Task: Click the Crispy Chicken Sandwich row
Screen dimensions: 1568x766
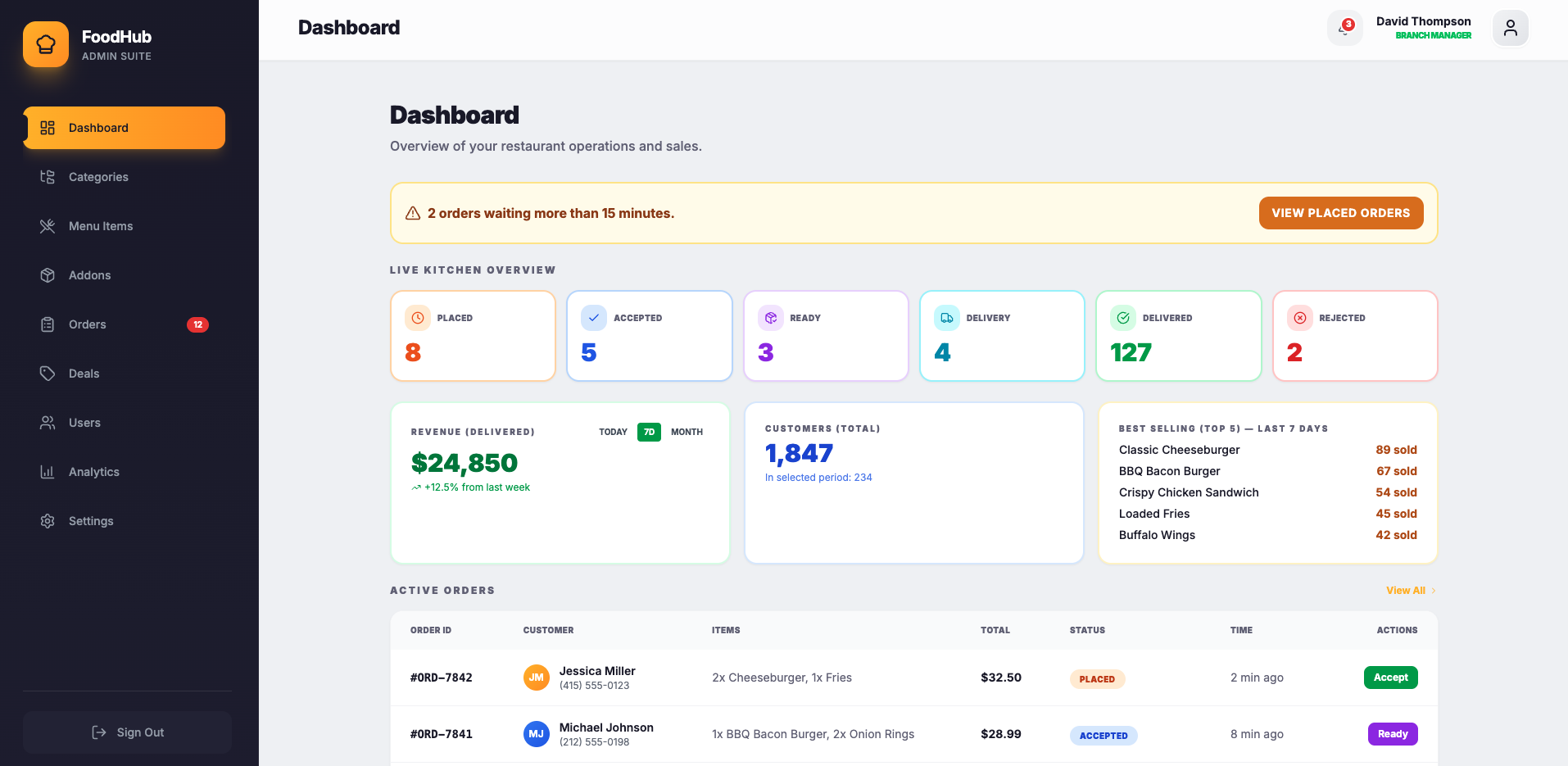Action: [1268, 492]
